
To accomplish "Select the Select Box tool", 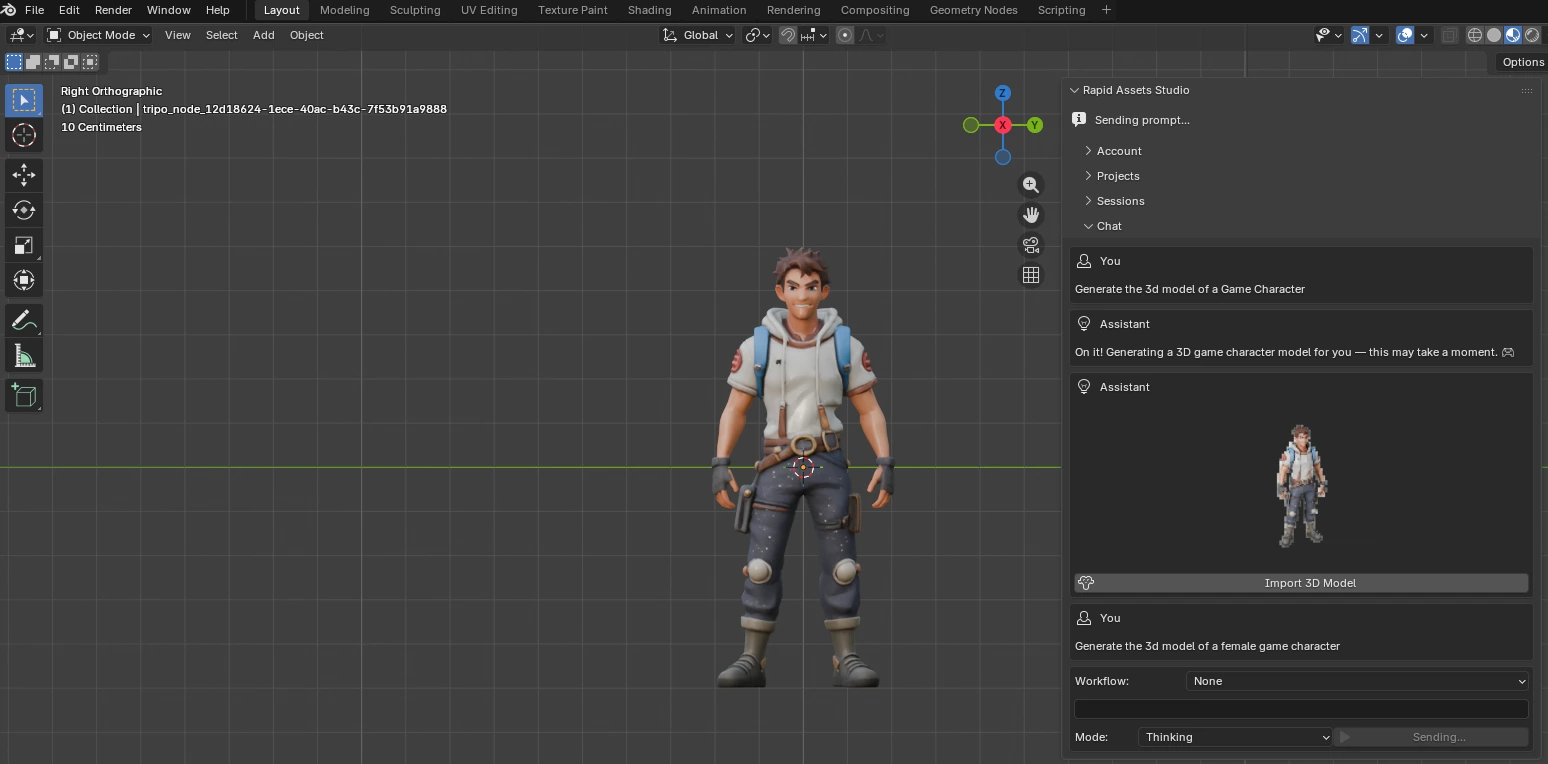I will pos(24,100).
